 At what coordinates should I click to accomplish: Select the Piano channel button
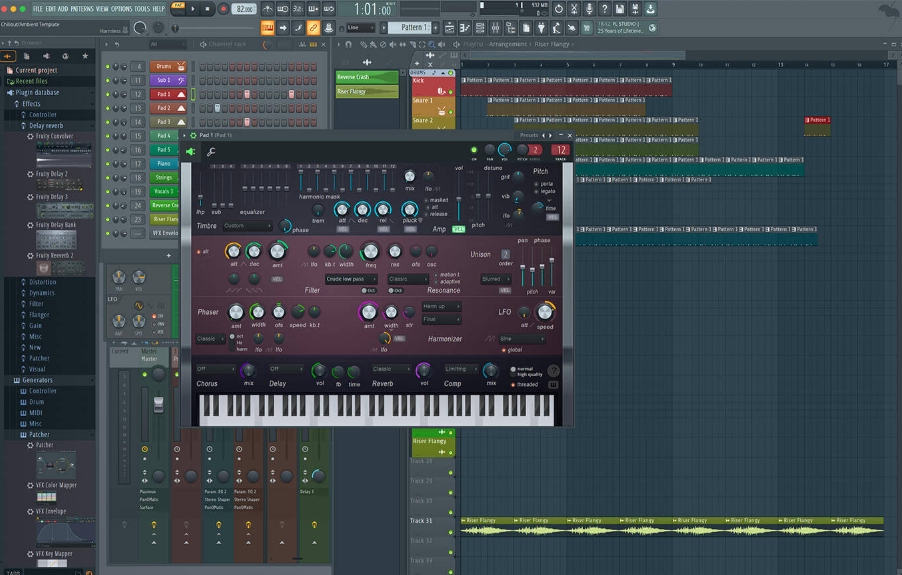(x=165, y=163)
